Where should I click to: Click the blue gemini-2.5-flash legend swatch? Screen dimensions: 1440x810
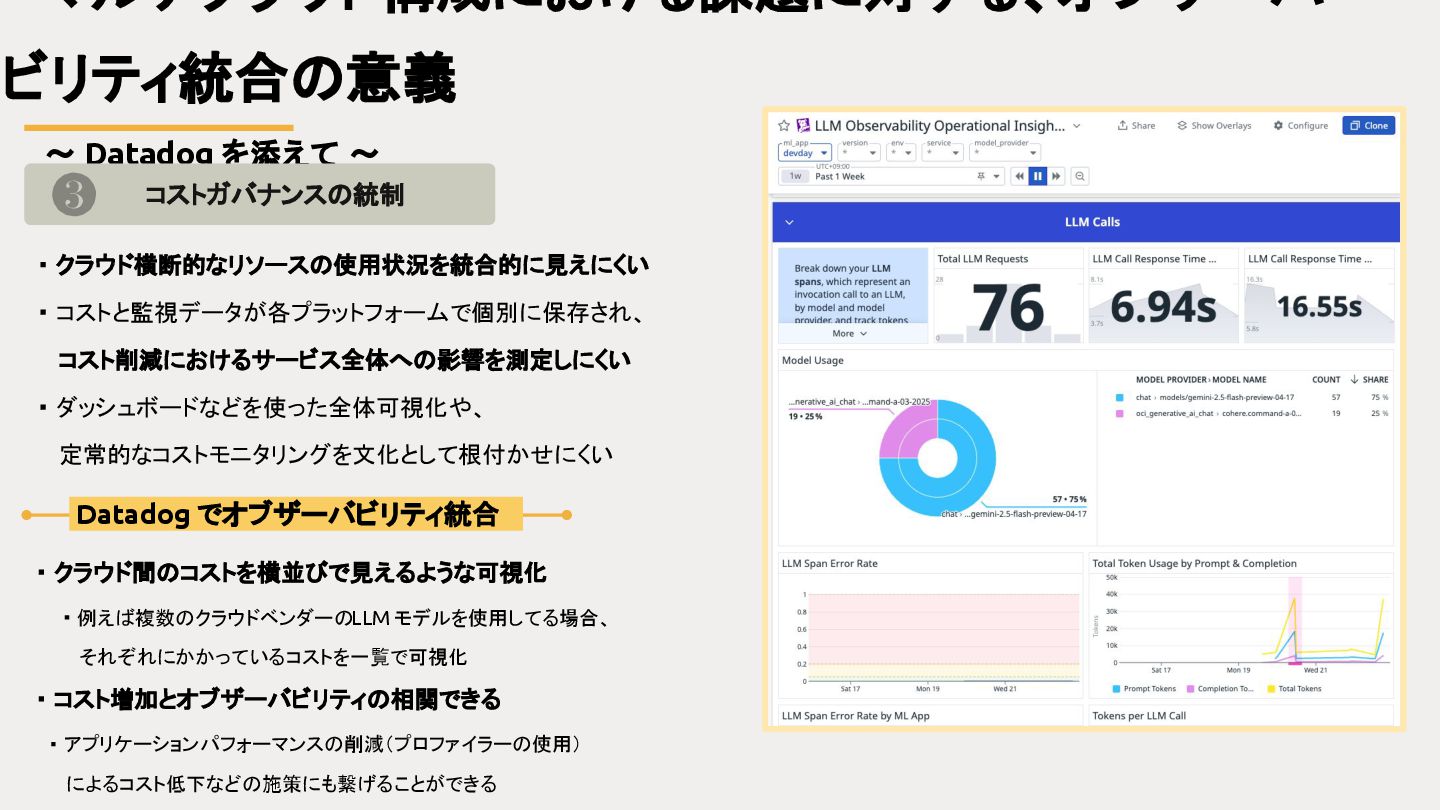[x=1119, y=397]
